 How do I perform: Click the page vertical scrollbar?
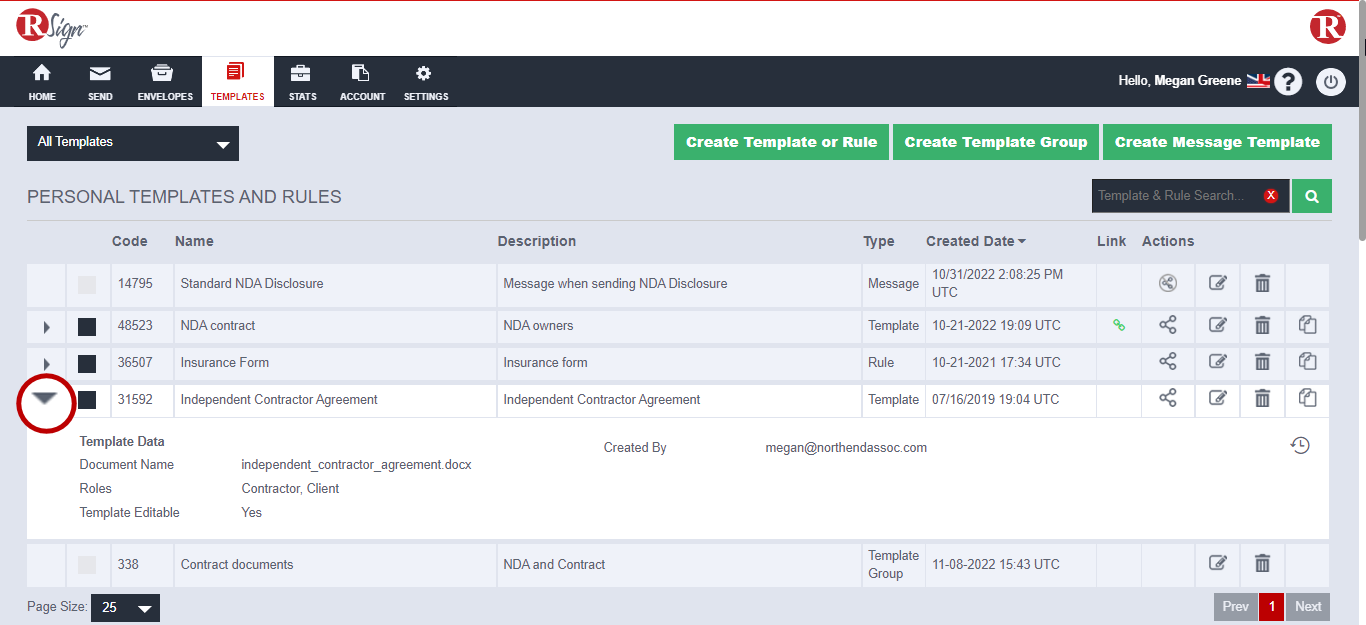1360,120
